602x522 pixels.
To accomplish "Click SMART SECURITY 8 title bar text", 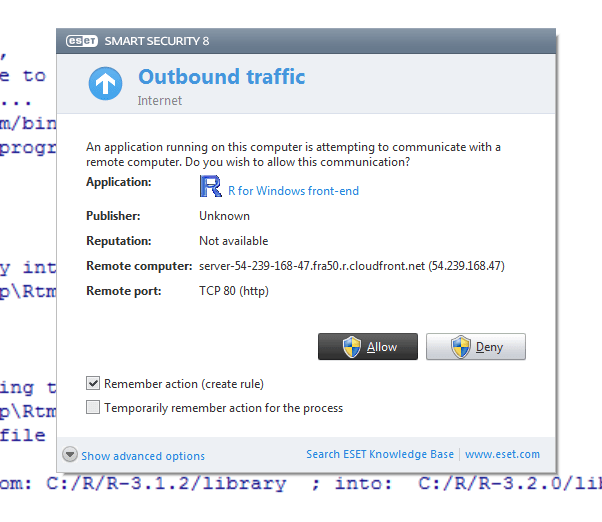I will [x=157, y=41].
